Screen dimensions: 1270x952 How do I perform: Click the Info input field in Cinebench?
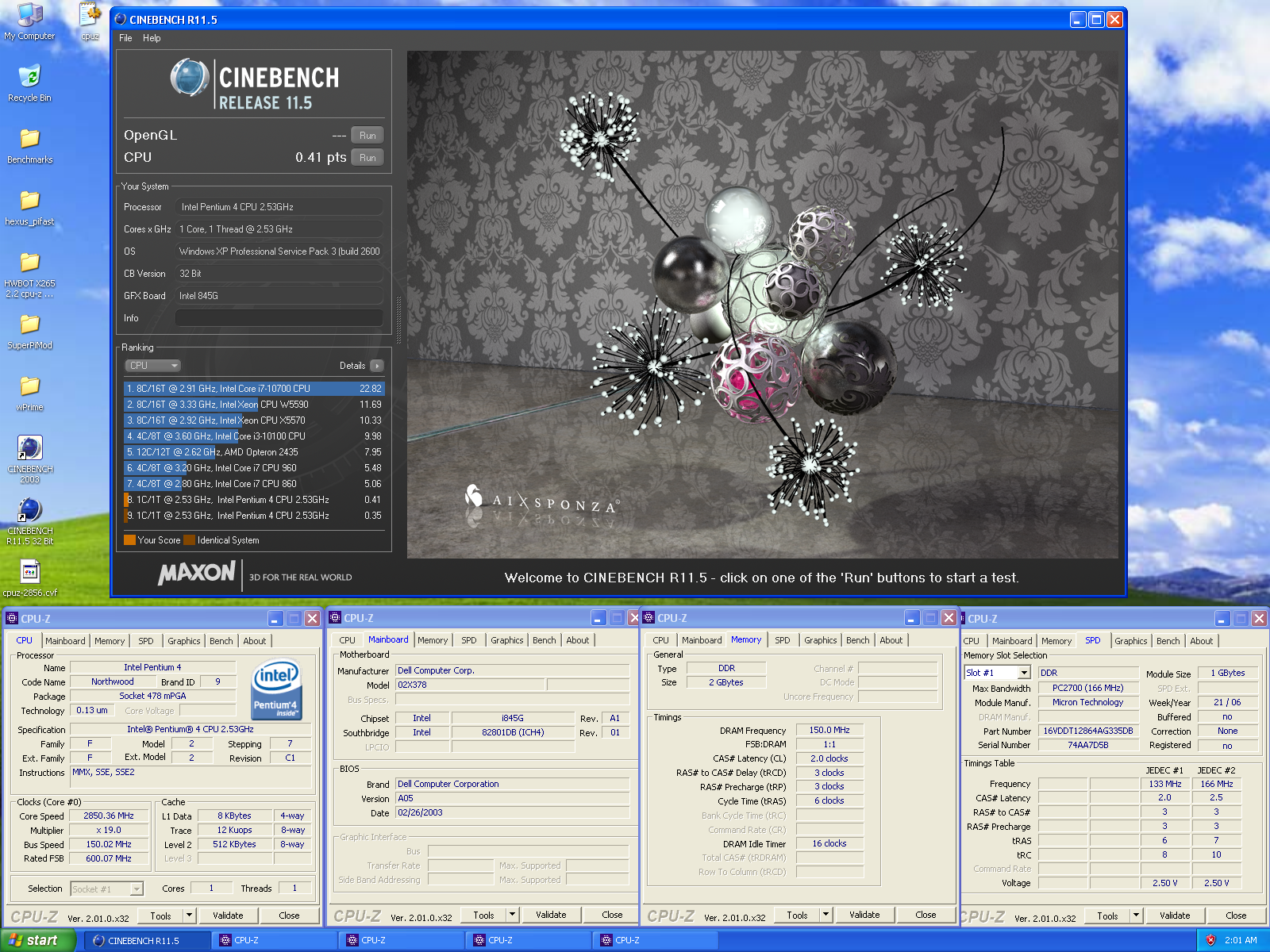[279, 318]
